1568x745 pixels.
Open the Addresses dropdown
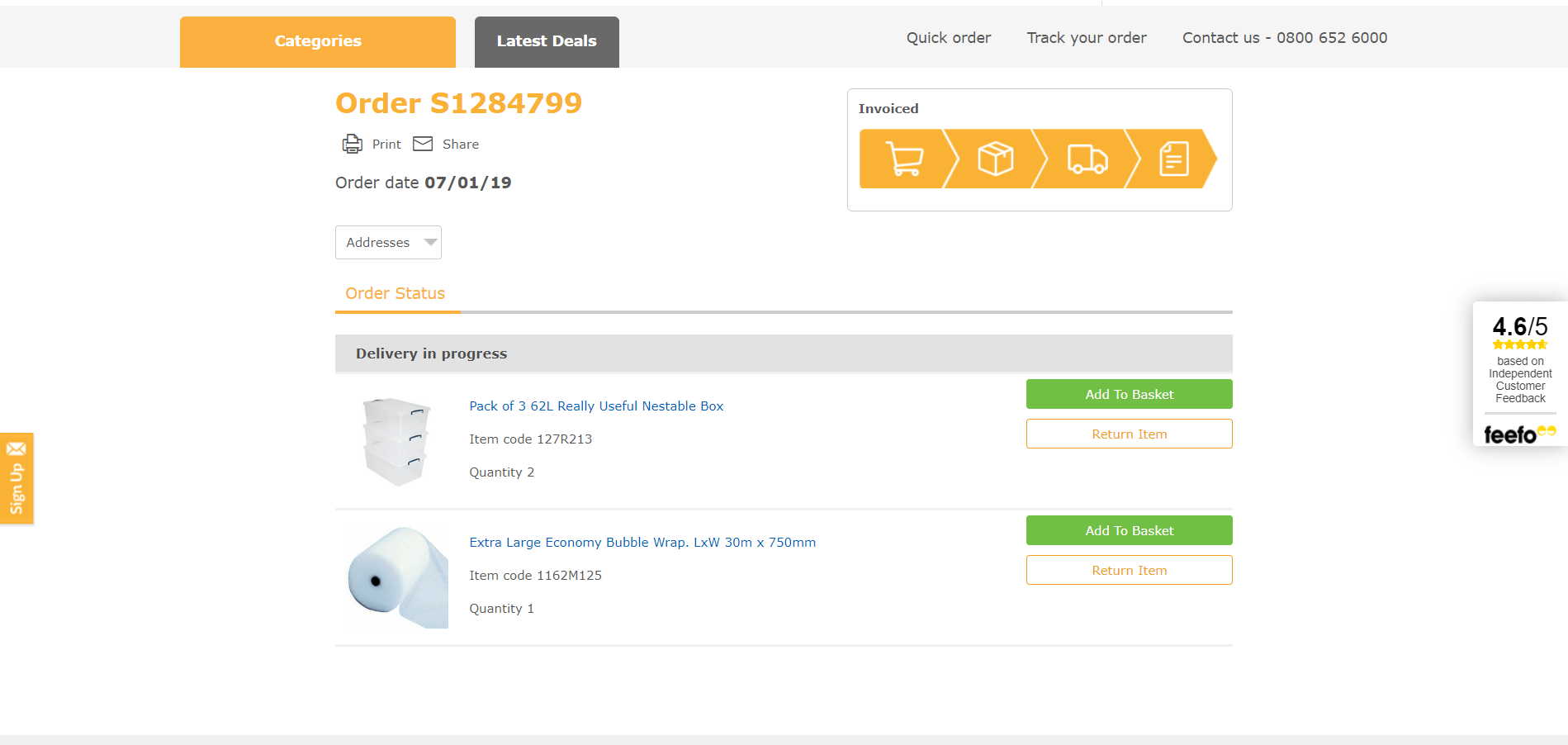click(388, 242)
